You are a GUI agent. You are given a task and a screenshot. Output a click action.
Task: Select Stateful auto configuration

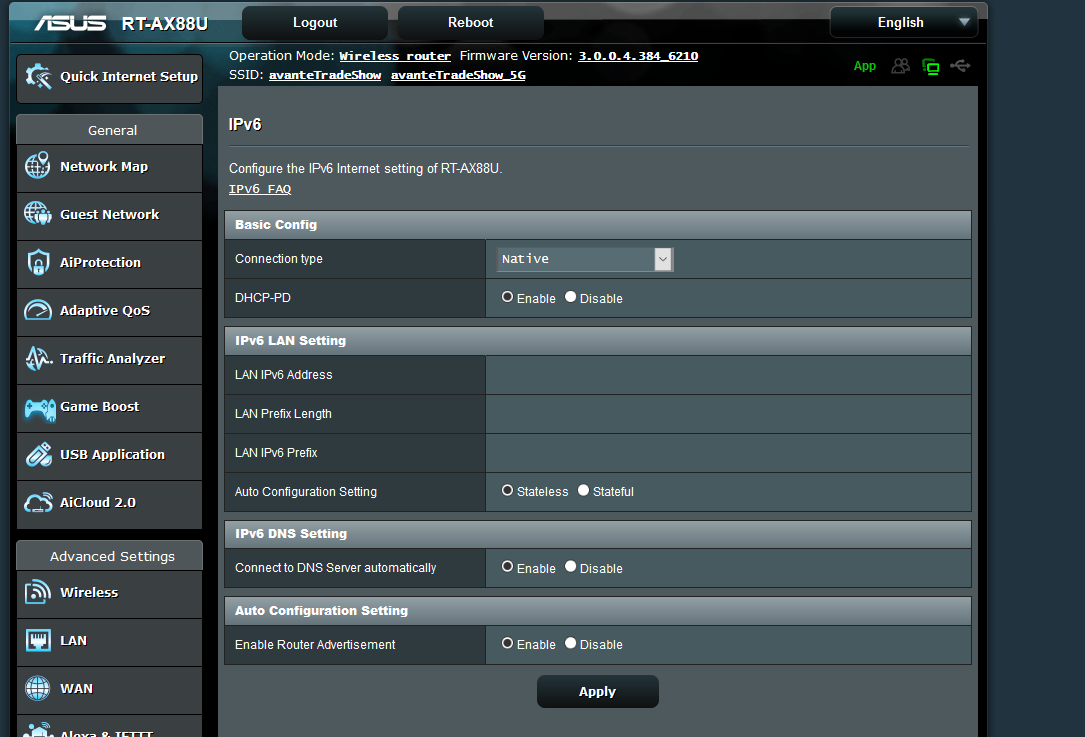[583, 490]
